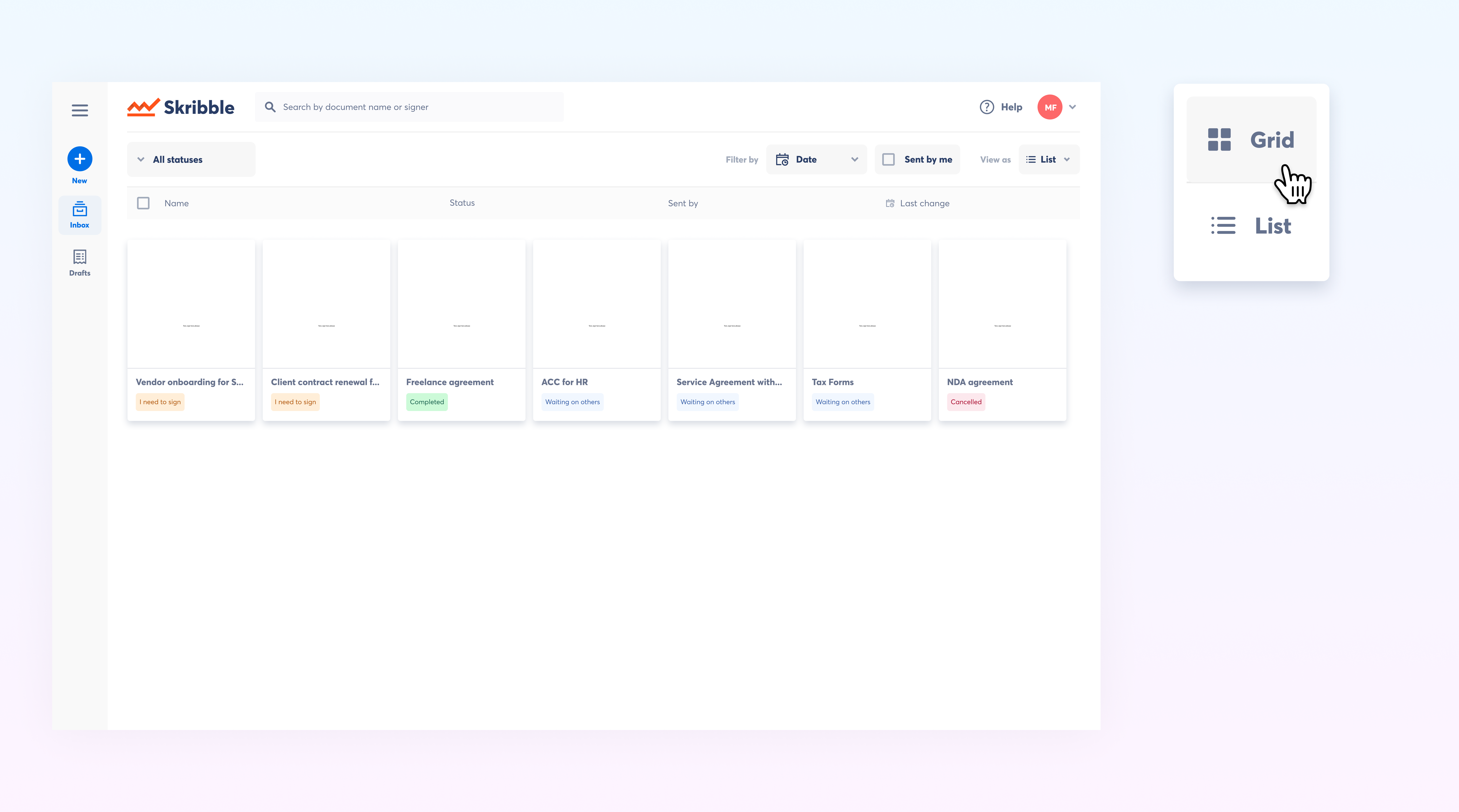Click the 'NDA agreement' title
Image resolution: width=1459 pixels, height=812 pixels.
[980, 382]
